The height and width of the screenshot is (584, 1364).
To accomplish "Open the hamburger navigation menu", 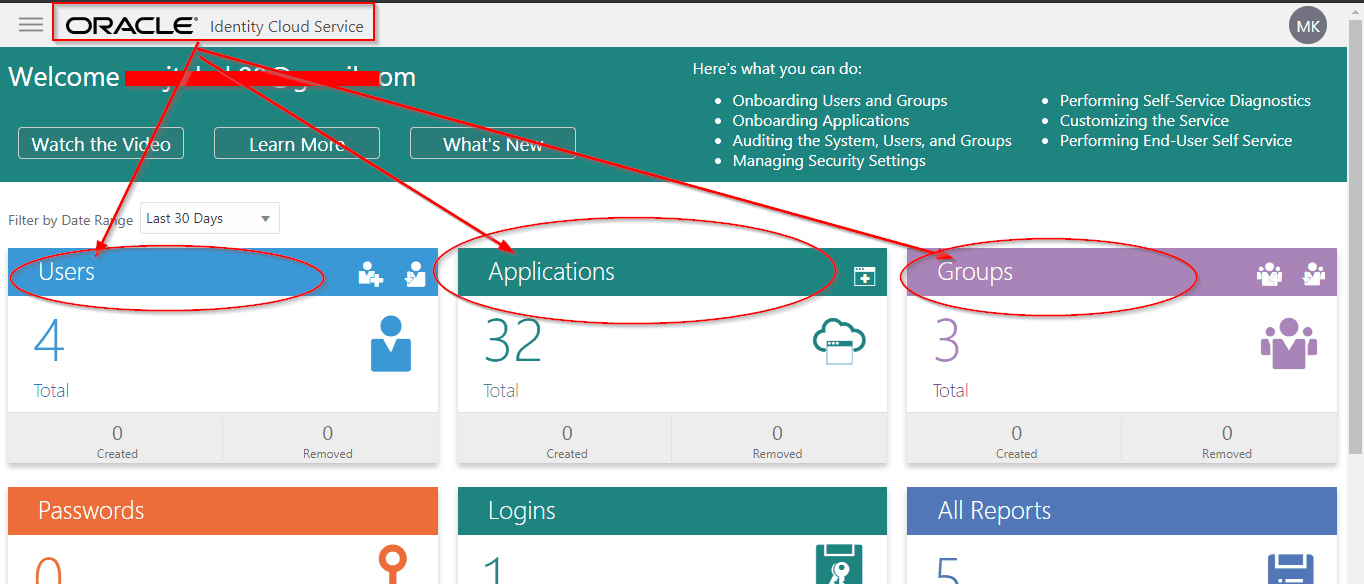I will click(x=31, y=25).
